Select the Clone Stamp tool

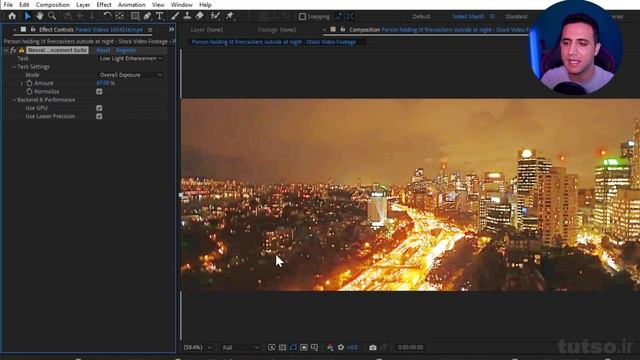click(187, 16)
